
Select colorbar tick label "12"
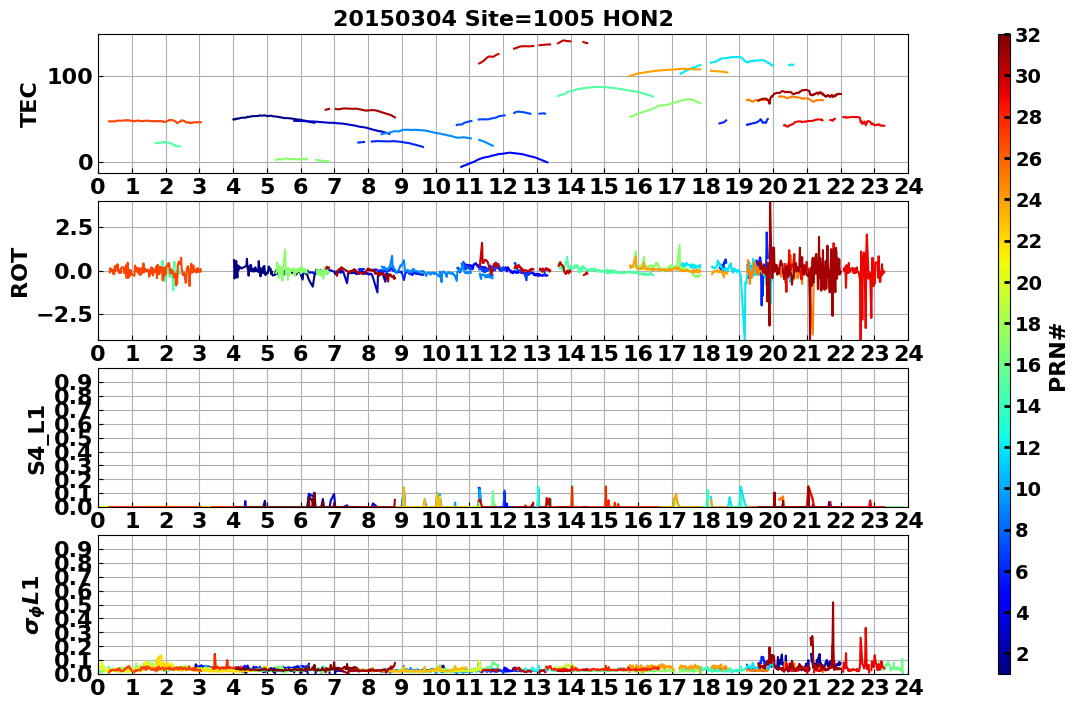1028,447
